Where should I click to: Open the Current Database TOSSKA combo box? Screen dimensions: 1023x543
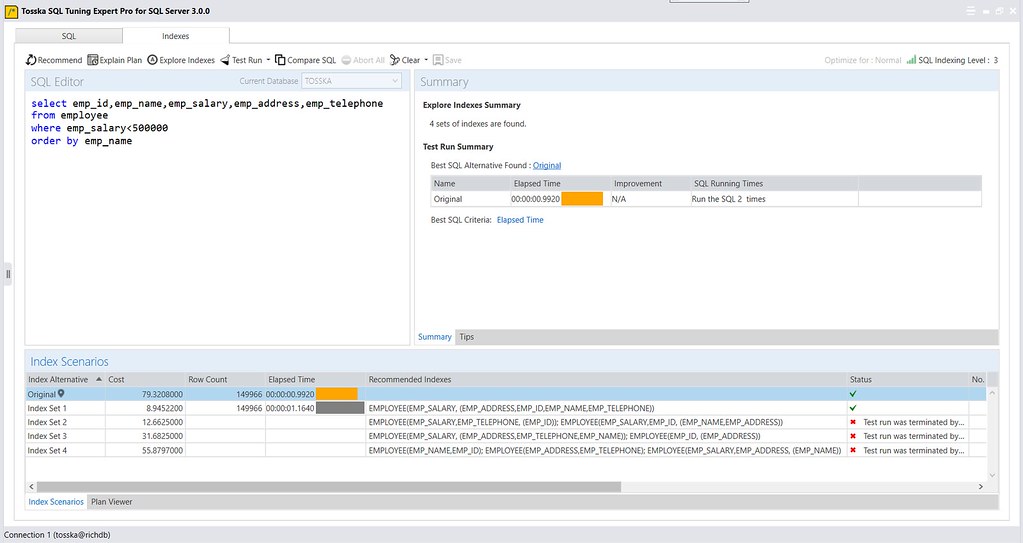[351, 81]
